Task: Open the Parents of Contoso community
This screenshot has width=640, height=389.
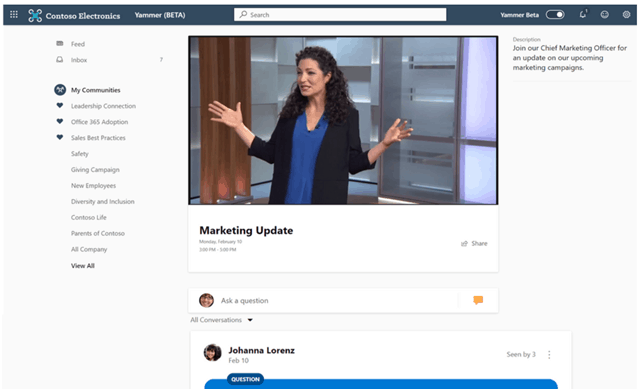Action: (98, 233)
